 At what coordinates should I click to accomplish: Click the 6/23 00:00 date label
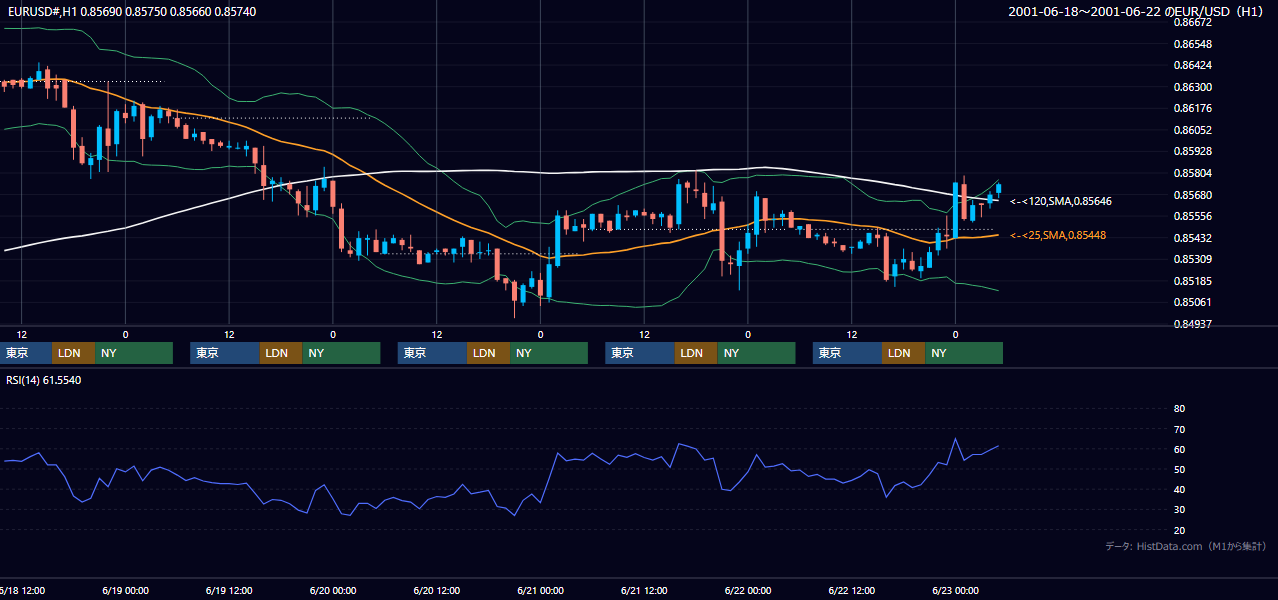[x=956, y=590]
